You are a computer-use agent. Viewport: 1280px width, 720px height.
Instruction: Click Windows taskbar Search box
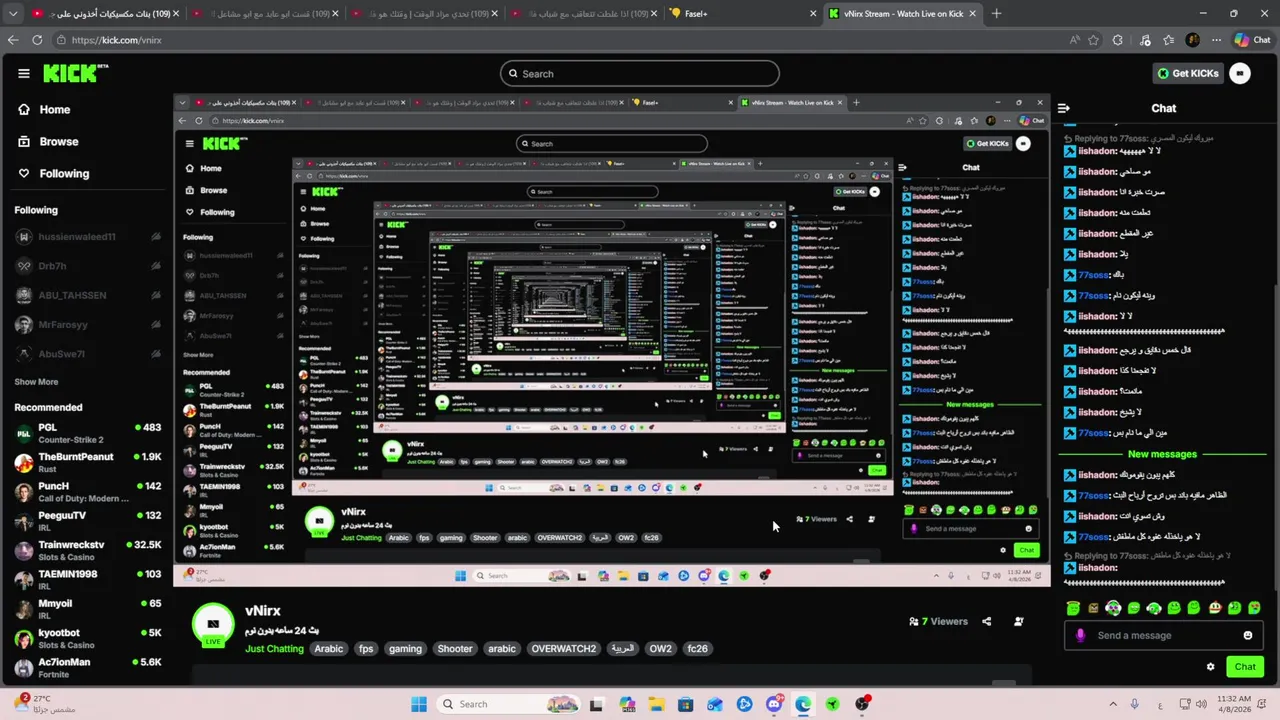click(x=510, y=704)
